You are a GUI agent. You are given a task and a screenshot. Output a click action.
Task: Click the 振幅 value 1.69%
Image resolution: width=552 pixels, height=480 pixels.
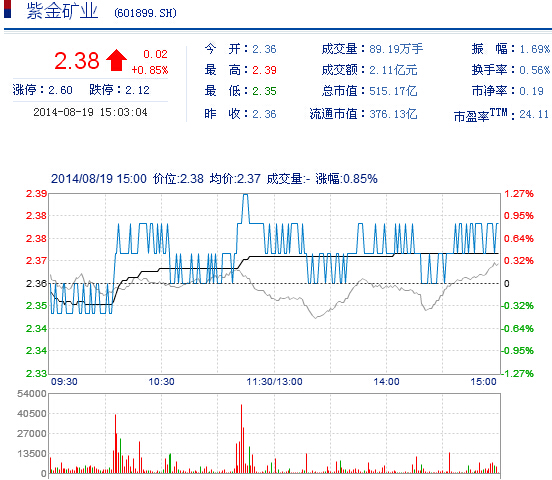[x=535, y=49]
